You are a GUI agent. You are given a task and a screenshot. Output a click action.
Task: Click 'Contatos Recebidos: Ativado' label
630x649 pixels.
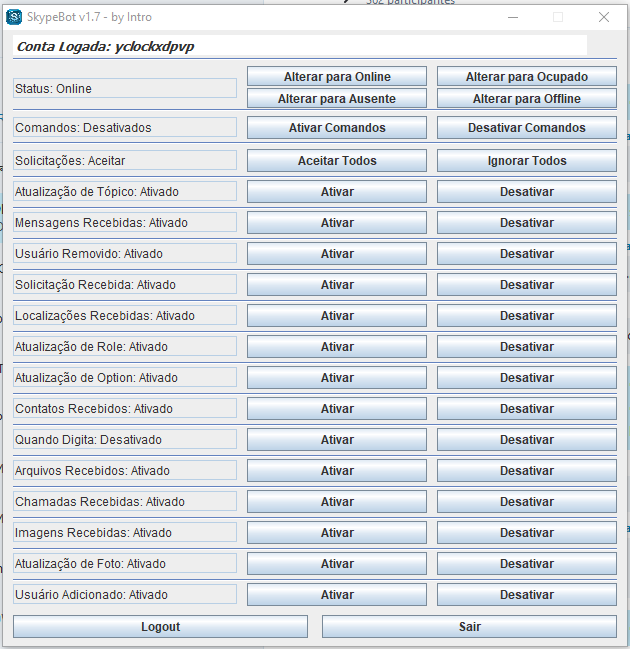tap(125, 409)
